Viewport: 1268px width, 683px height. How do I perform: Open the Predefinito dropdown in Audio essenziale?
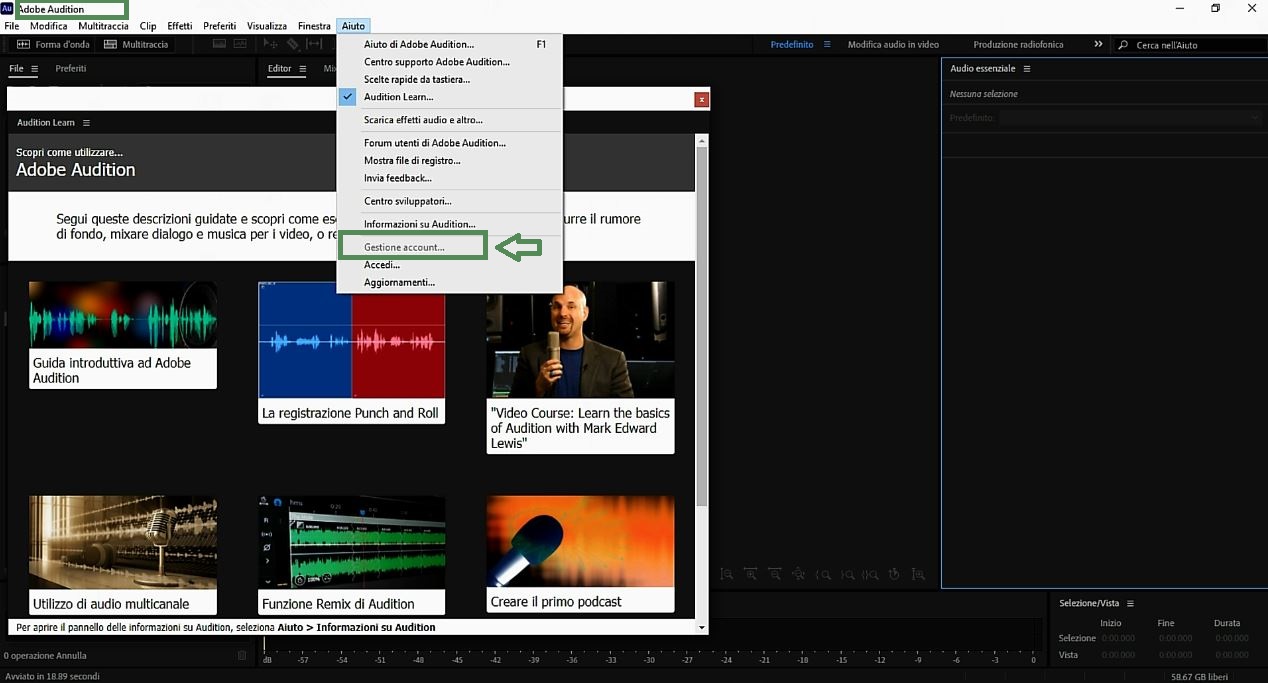pos(1130,117)
